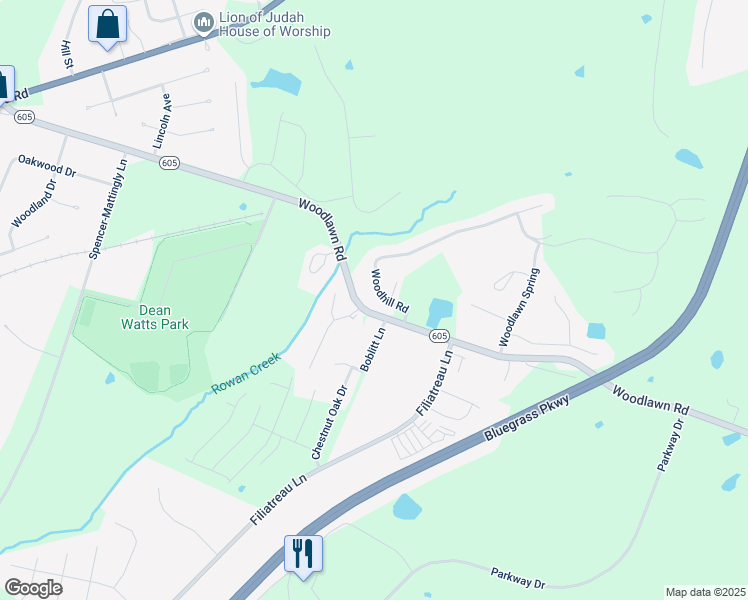Select the Dean Watts Park label
The image size is (748, 600).
point(155,318)
